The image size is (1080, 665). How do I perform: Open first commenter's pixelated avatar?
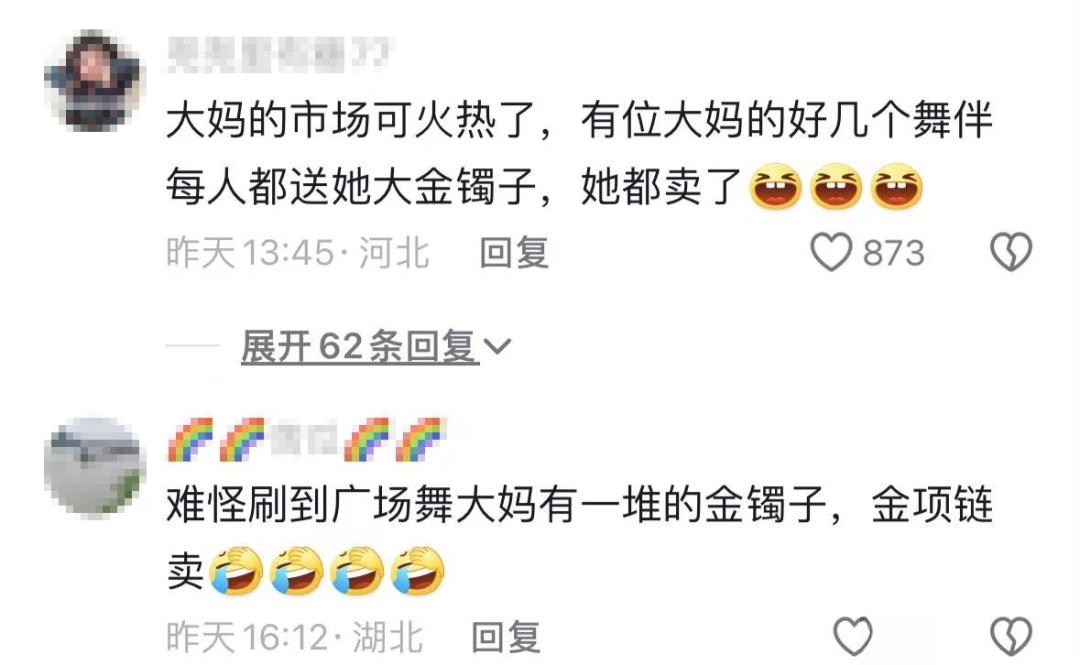tap(93, 81)
